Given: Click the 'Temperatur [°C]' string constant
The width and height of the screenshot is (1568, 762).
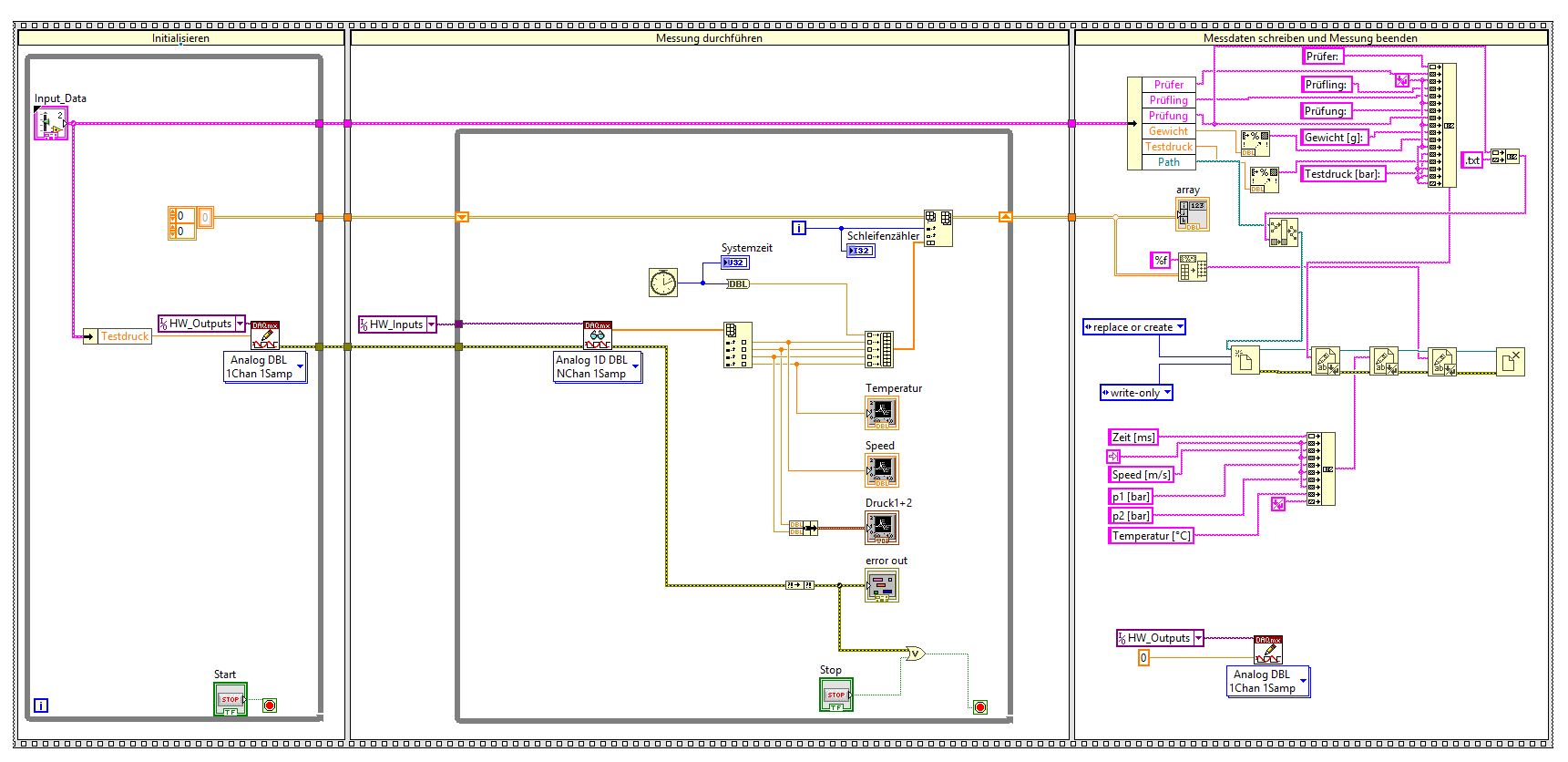Looking at the screenshot, I should point(1152,536).
